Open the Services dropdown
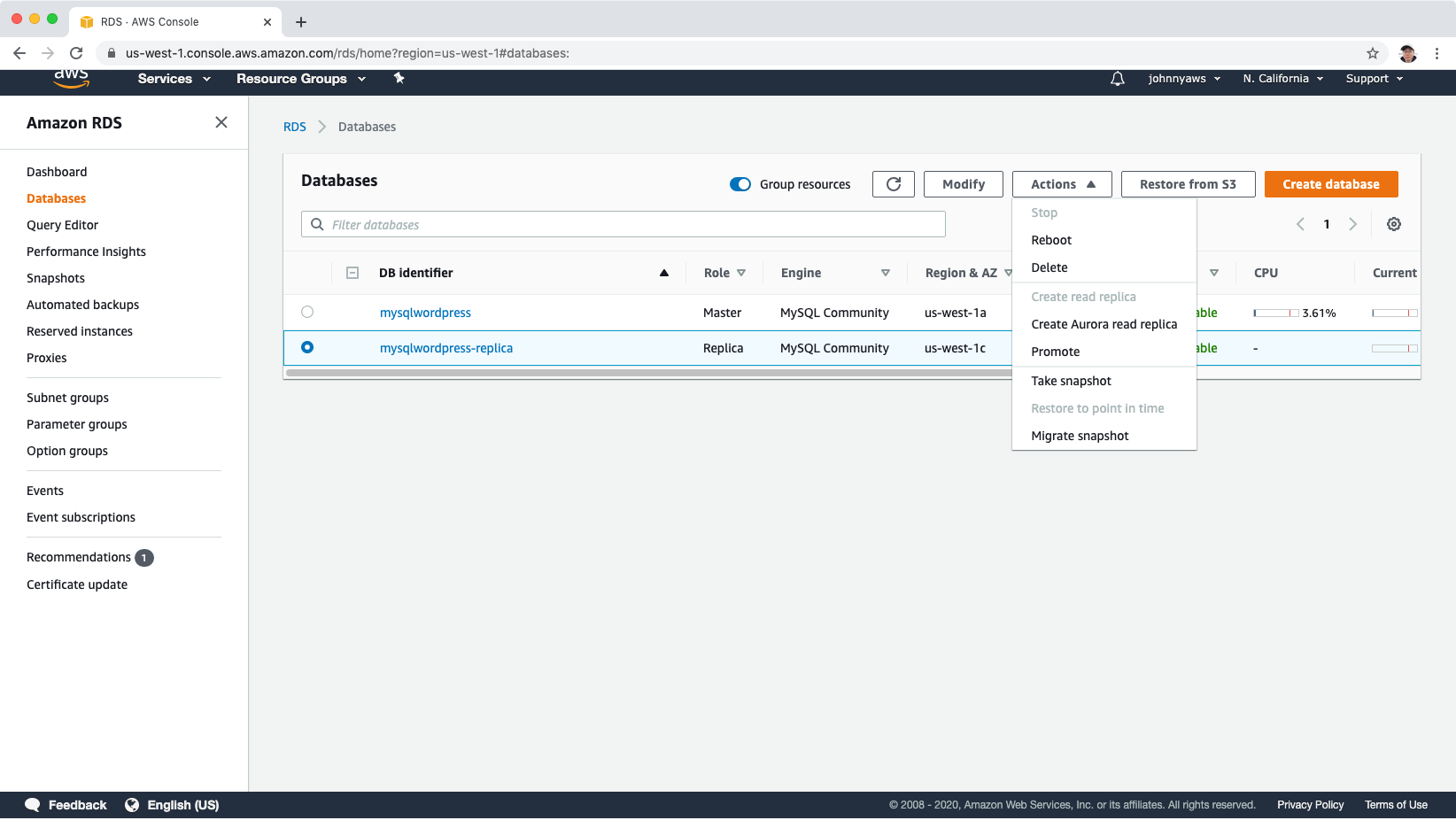 (x=174, y=79)
